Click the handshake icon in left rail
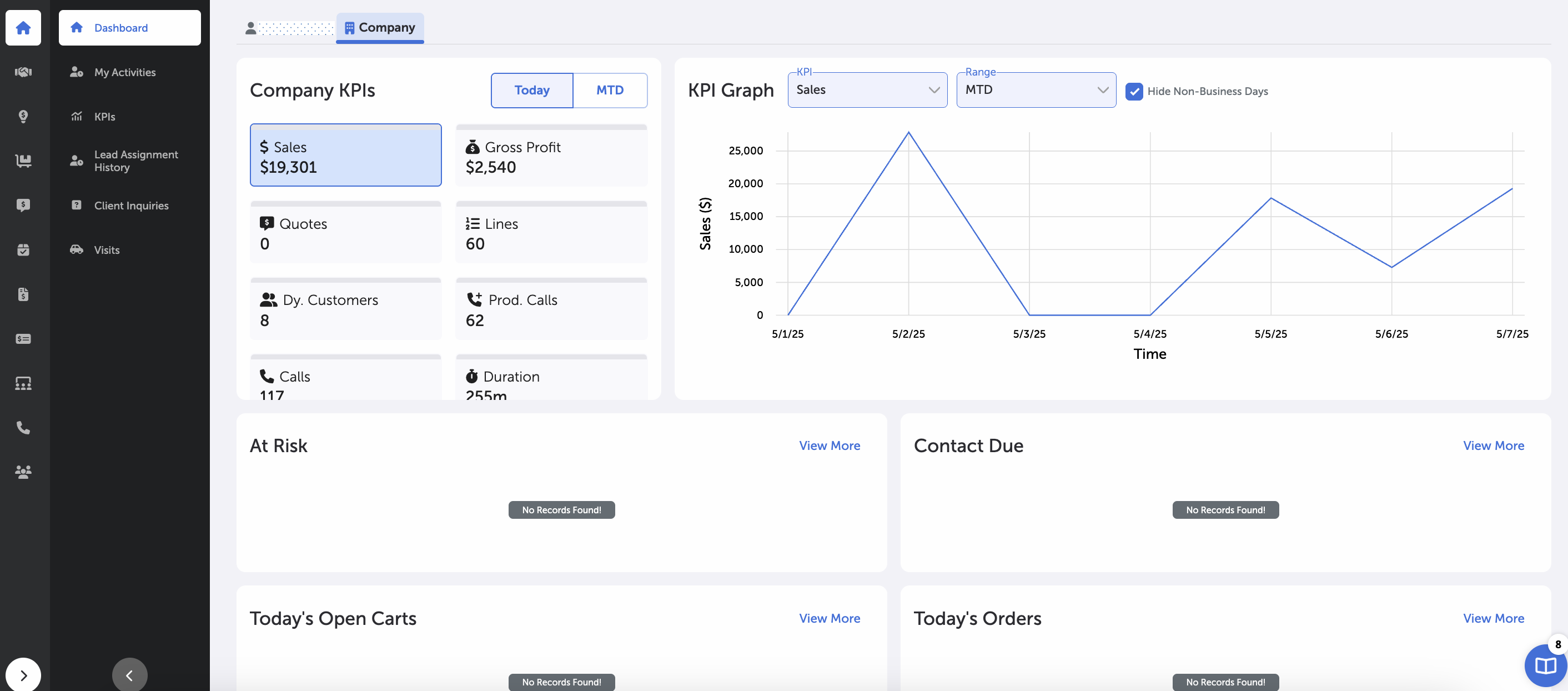The image size is (1568, 691). point(23,72)
